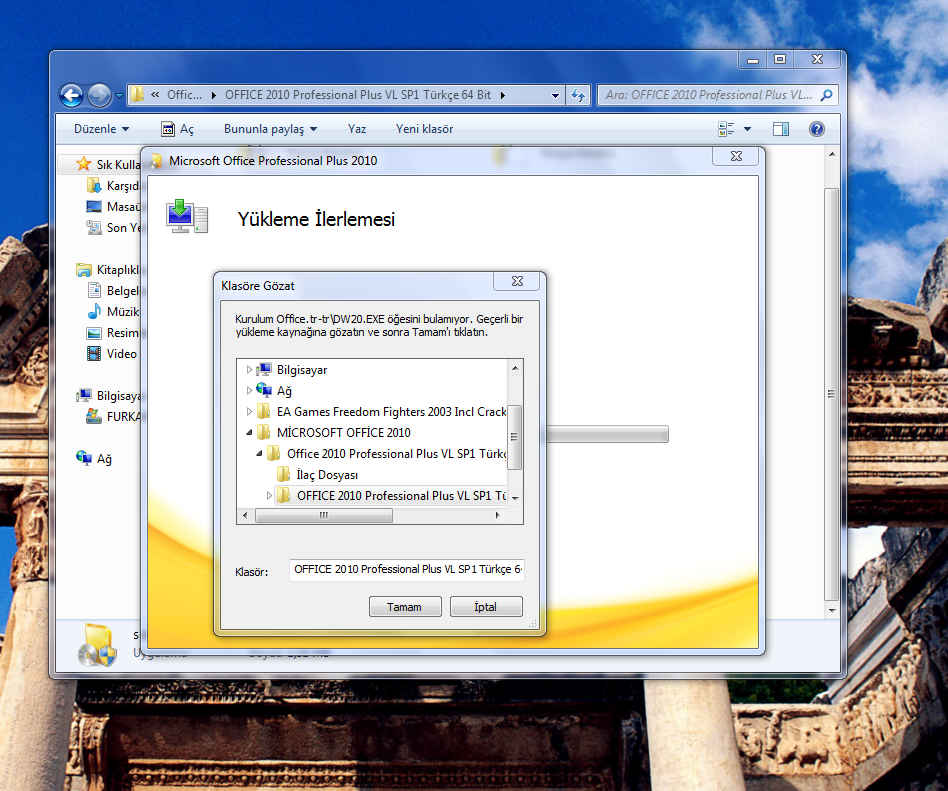Cancel with the İptal button
The image size is (948, 791).
pos(486,607)
